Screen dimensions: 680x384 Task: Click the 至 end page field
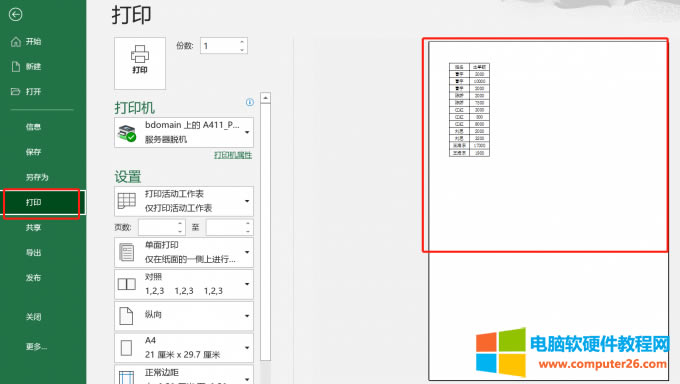point(226,227)
